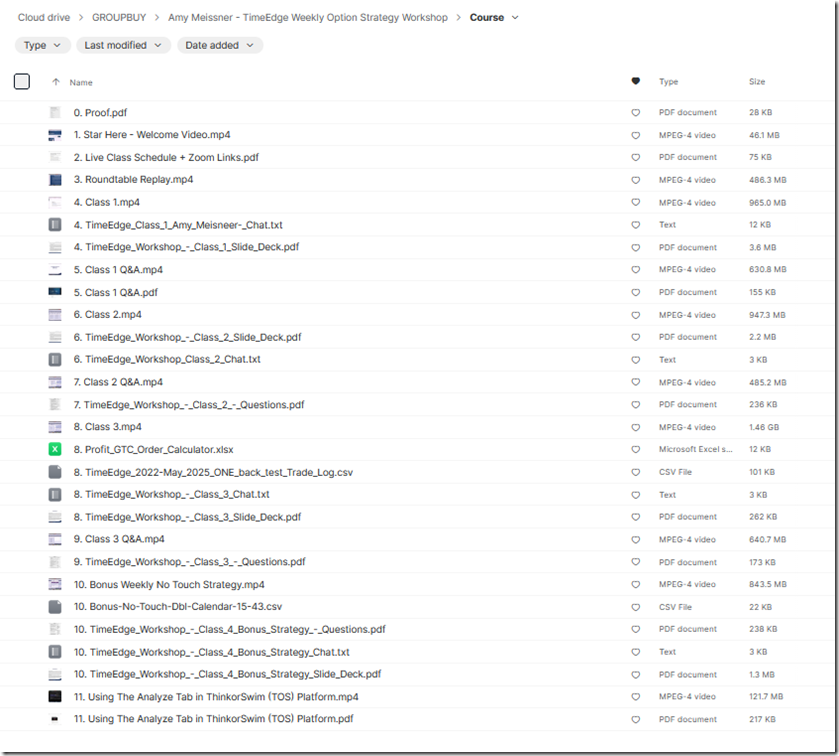
Task: Expand the Last modified filter dropdown
Action: pyautogui.click(x=123, y=45)
